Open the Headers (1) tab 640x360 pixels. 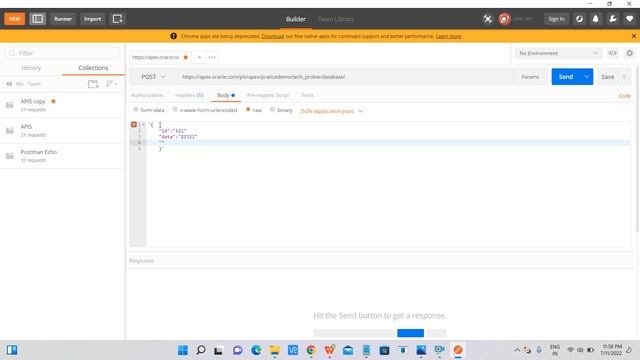pos(189,95)
